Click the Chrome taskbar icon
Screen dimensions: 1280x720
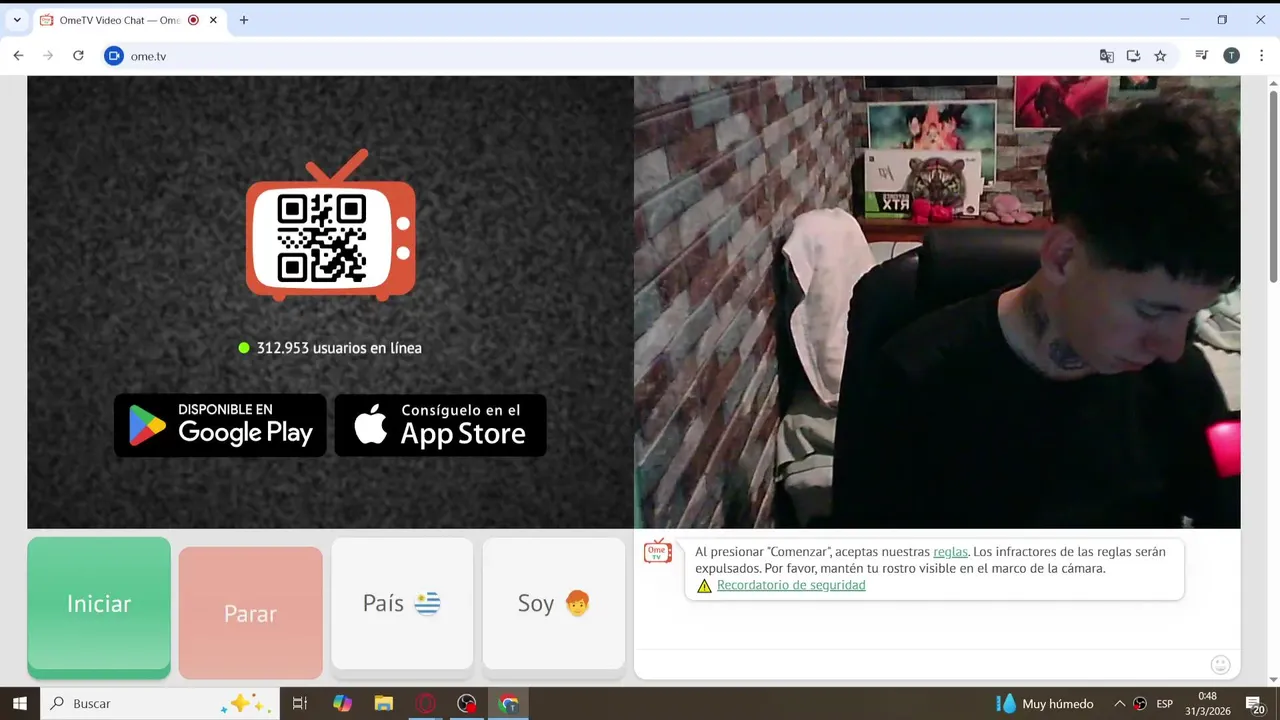(x=509, y=704)
